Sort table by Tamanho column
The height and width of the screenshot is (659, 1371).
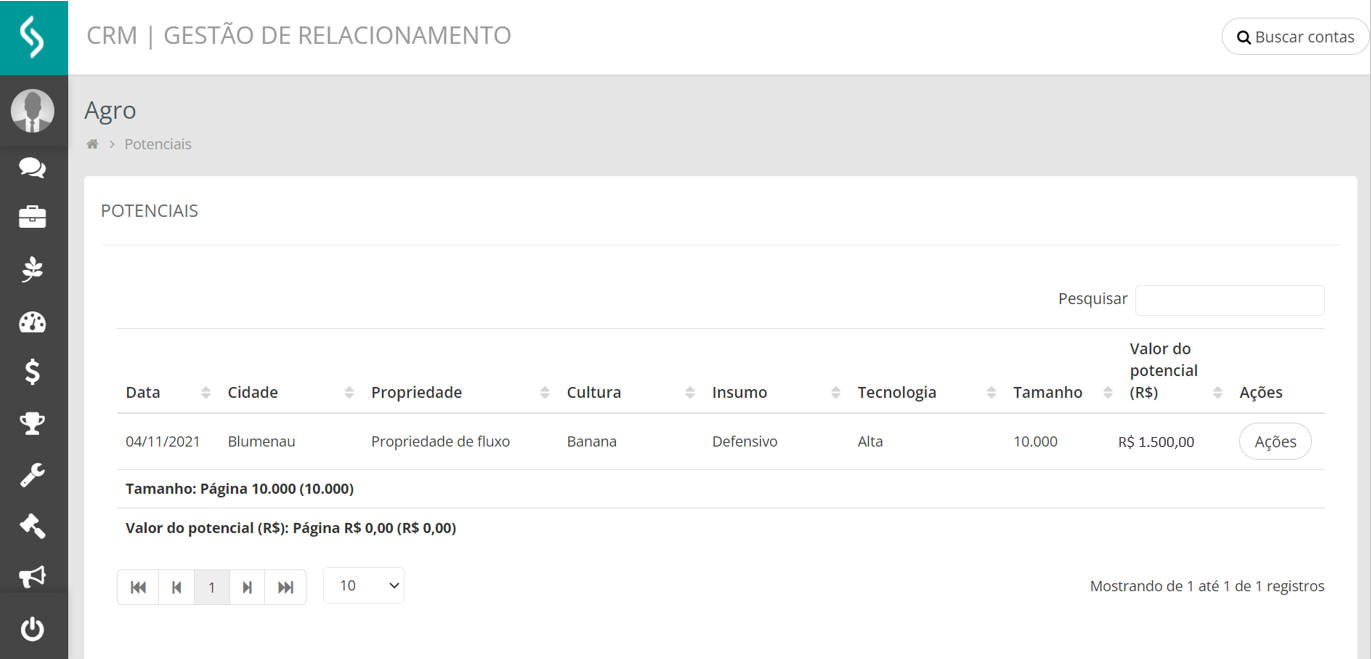point(1062,392)
